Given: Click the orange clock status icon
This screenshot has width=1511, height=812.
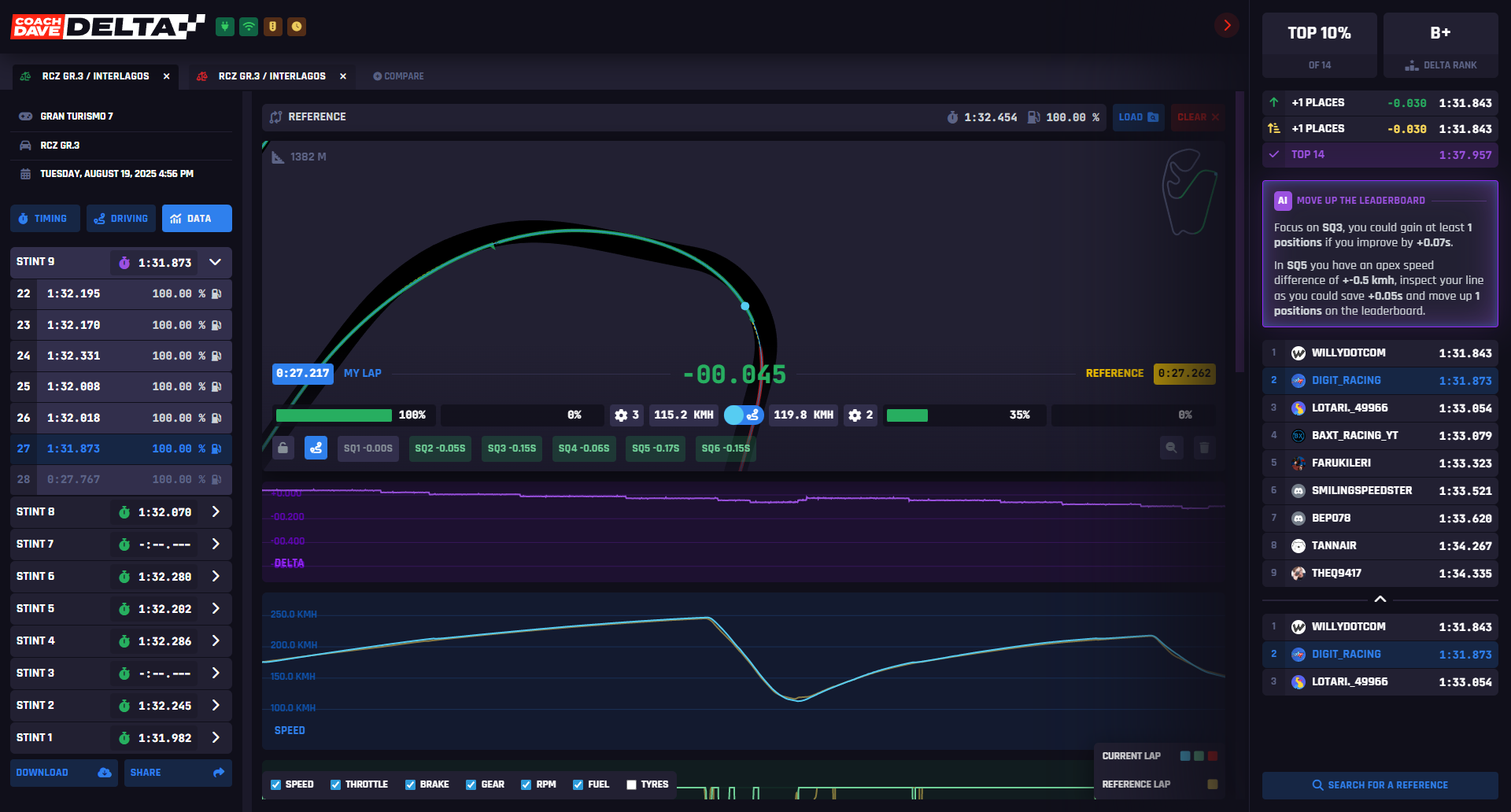Looking at the screenshot, I should coord(297,27).
